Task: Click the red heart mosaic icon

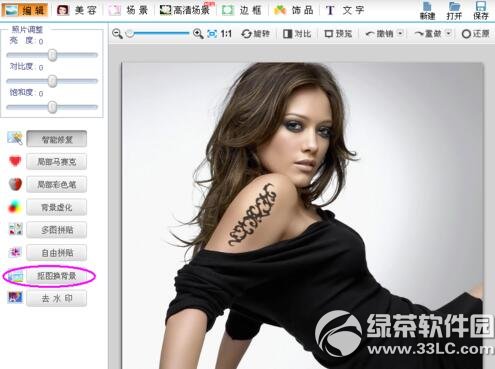Action: click(15, 161)
